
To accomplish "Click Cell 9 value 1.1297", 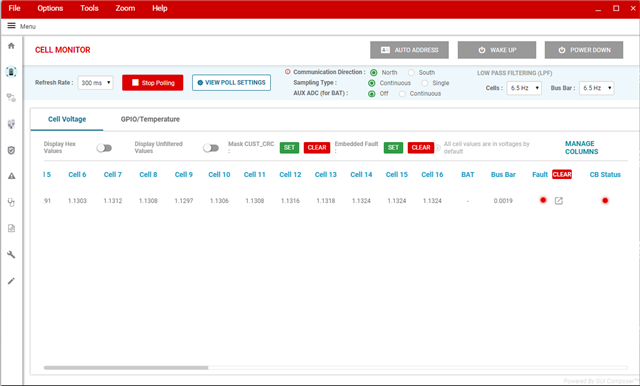I will click(184, 201).
